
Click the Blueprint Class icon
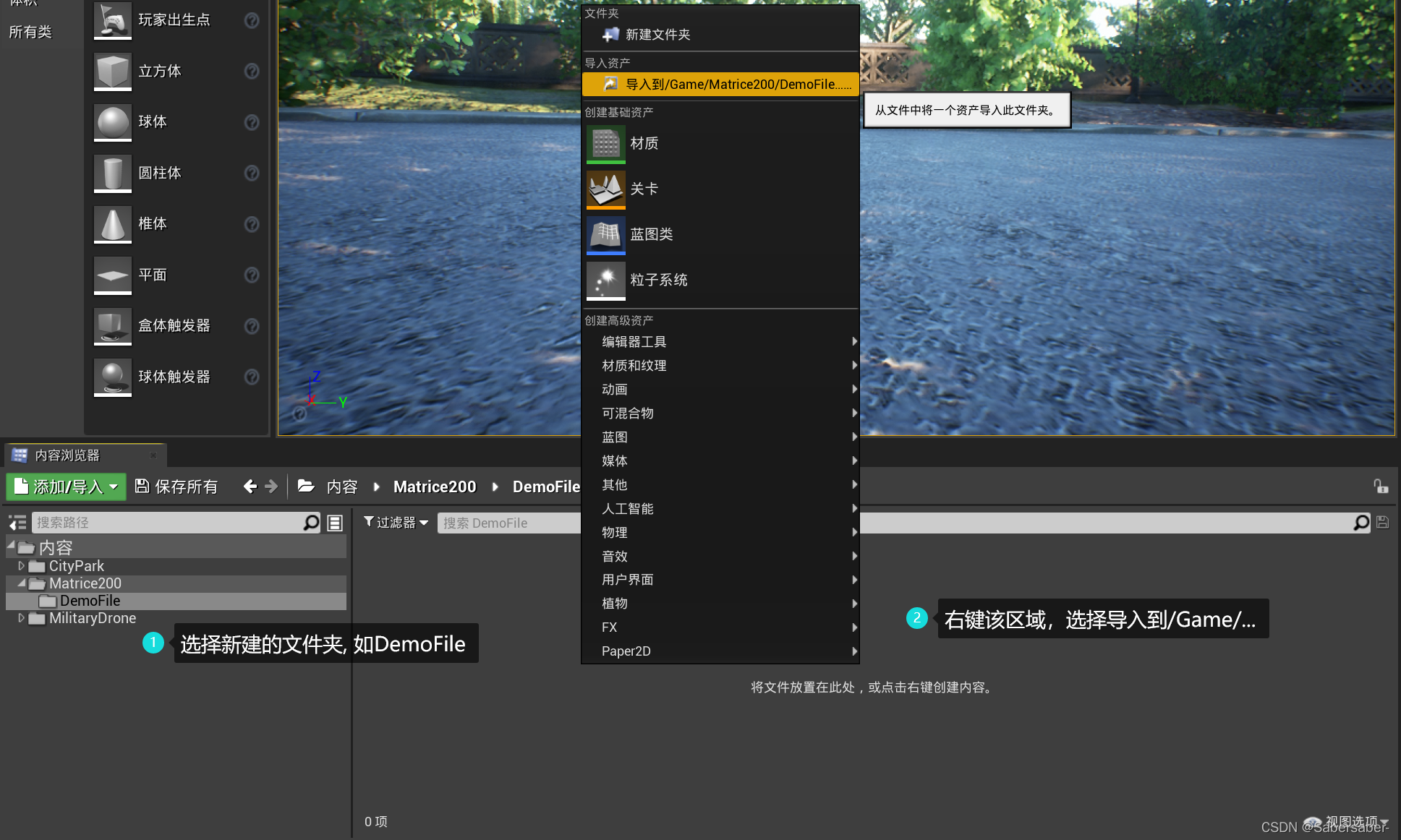[605, 234]
